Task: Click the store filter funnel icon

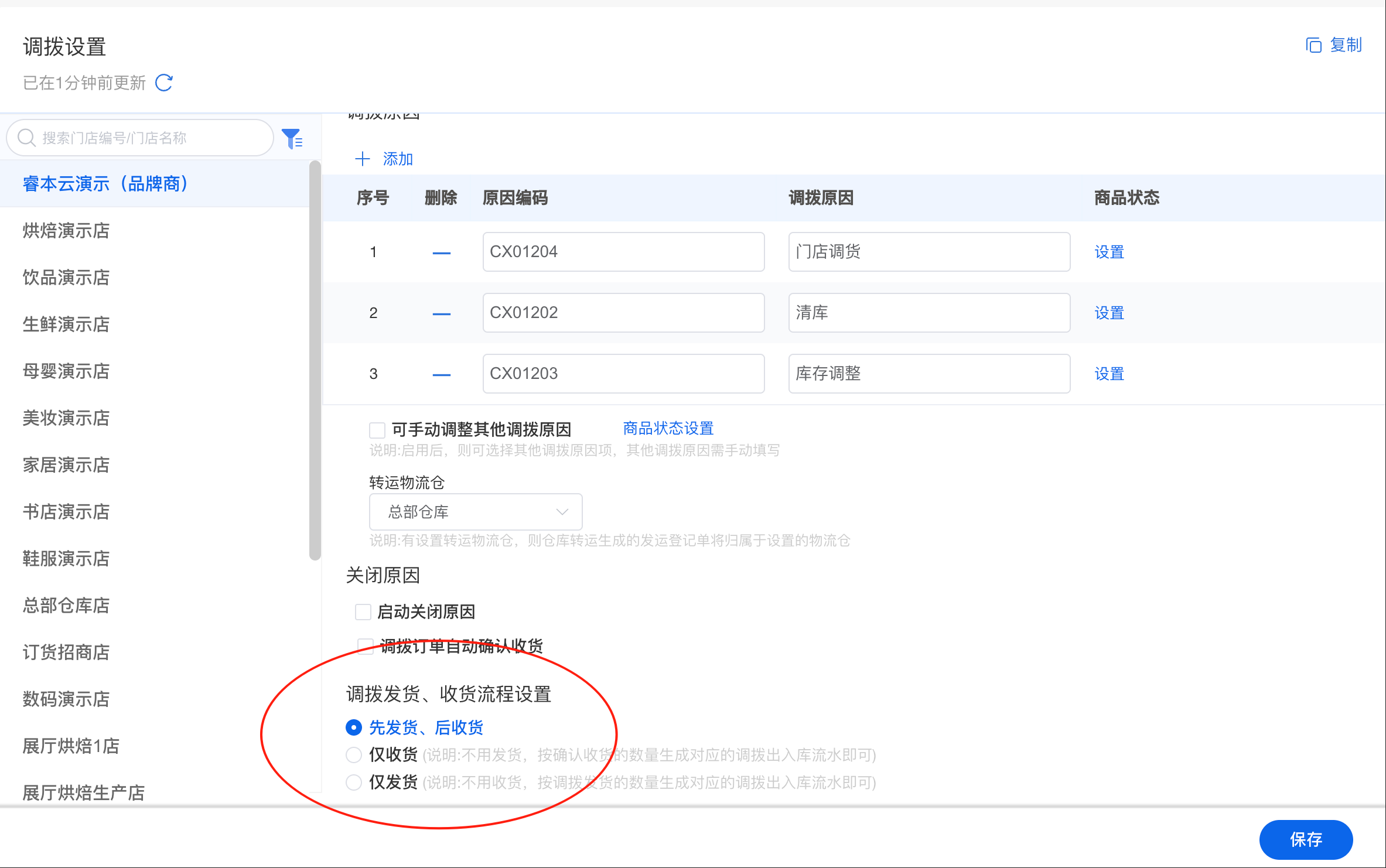Action: coord(292,139)
